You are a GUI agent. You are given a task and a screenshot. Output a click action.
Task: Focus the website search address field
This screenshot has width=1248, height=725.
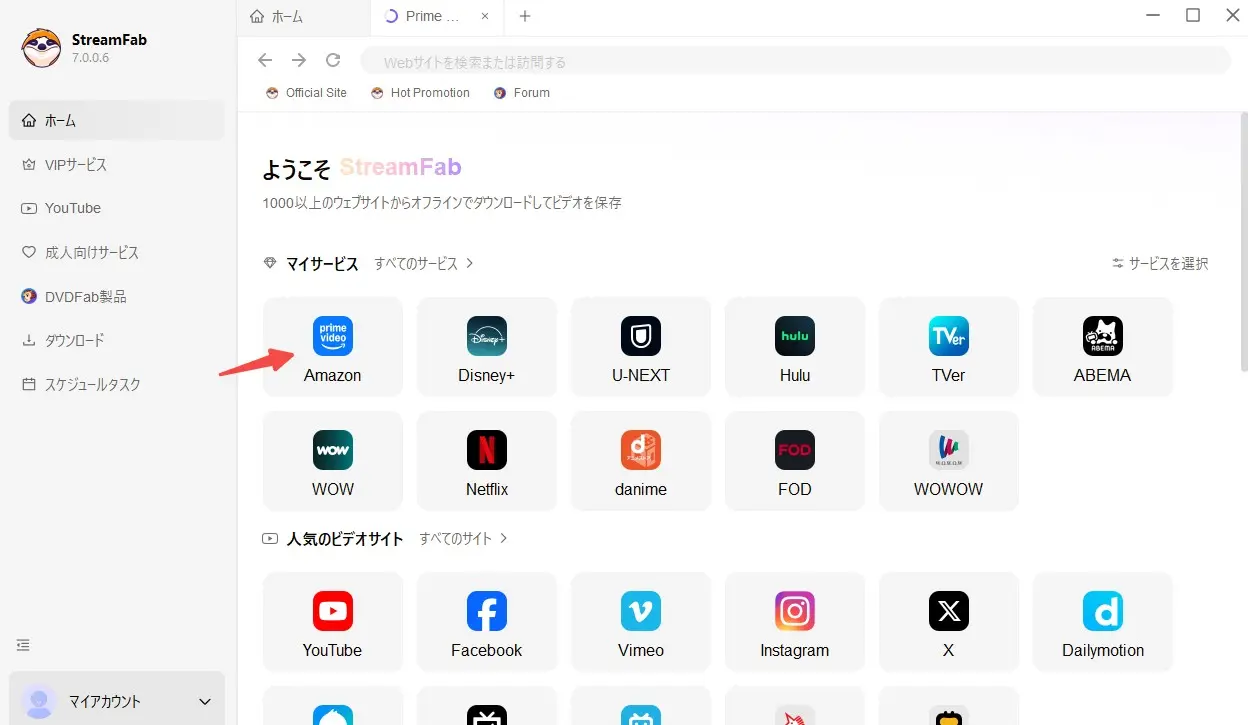(x=795, y=61)
